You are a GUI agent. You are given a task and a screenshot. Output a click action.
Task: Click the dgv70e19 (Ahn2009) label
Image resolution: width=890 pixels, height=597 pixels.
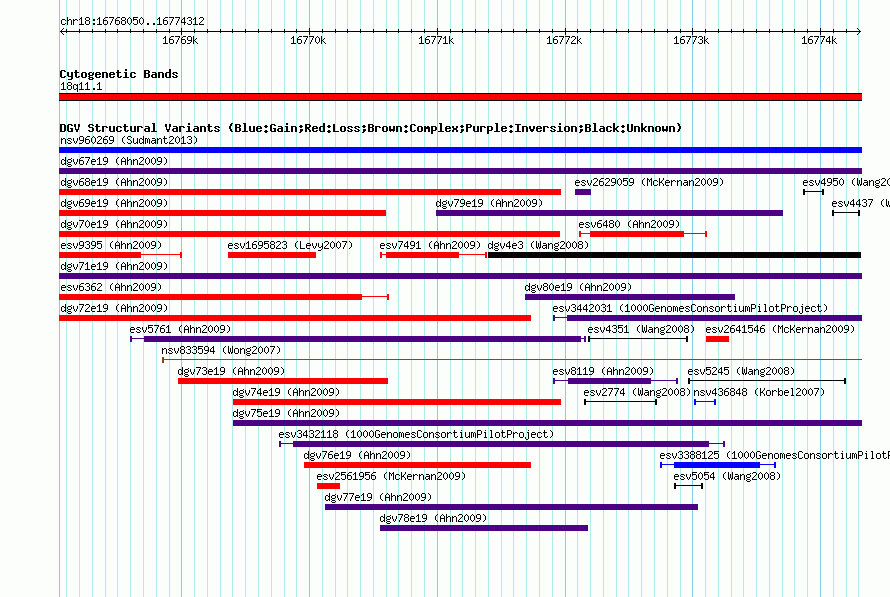coord(114,224)
